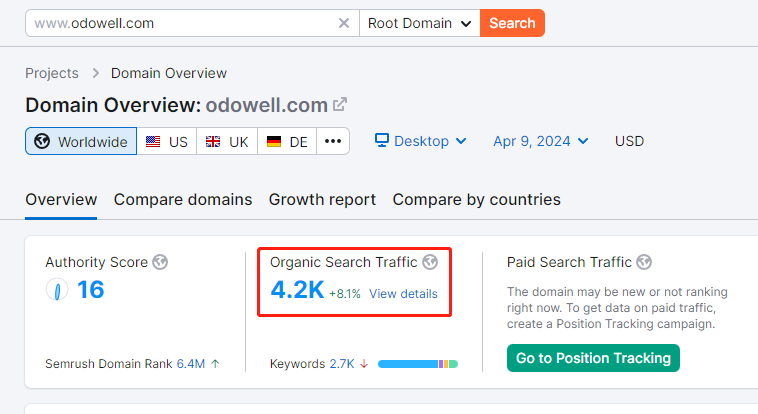Select the Overview tab

coord(61,199)
